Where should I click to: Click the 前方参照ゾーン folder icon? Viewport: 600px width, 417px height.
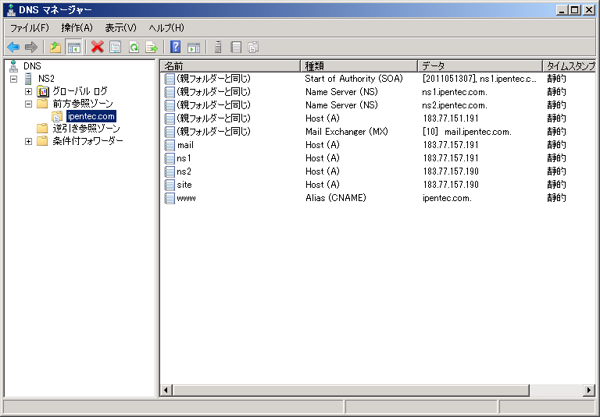pos(42,104)
